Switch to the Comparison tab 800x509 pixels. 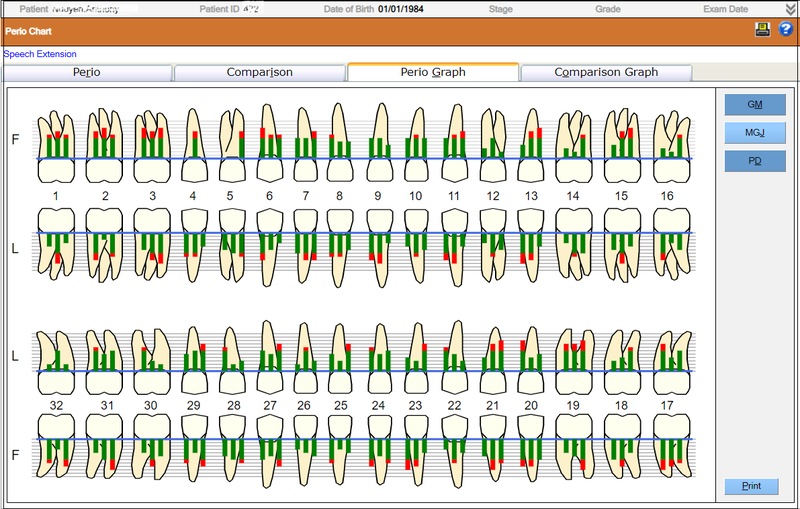pyautogui.click(x=259, y=73)
